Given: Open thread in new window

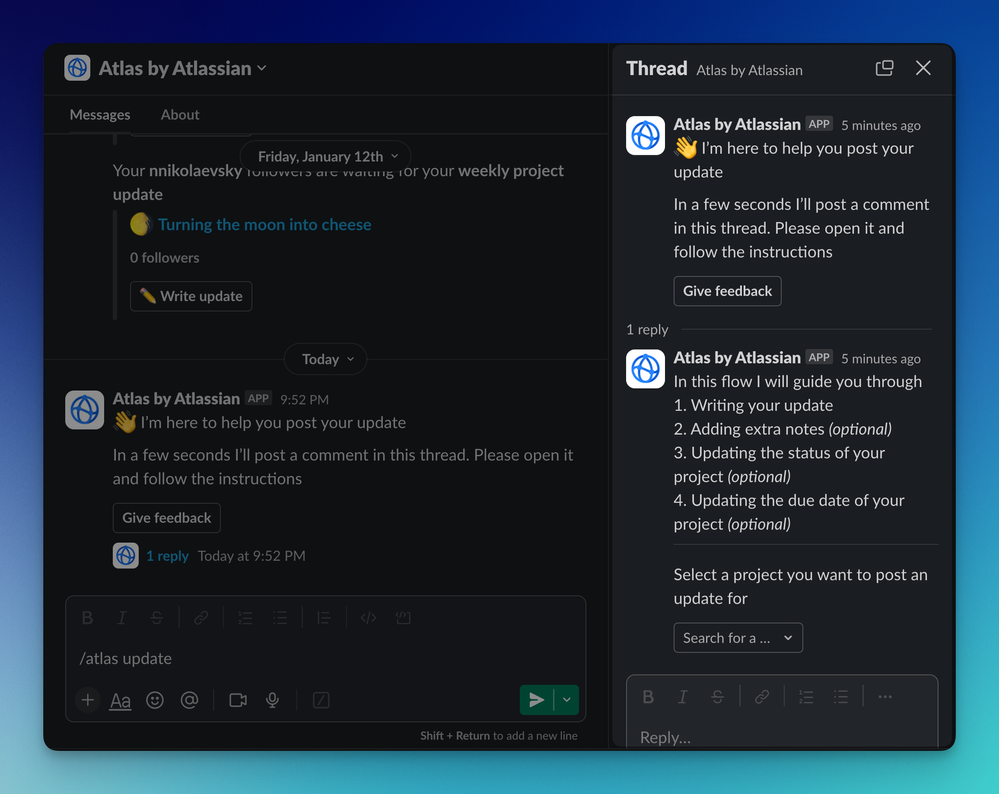Looking at the screenshot, I should (884, 68).
